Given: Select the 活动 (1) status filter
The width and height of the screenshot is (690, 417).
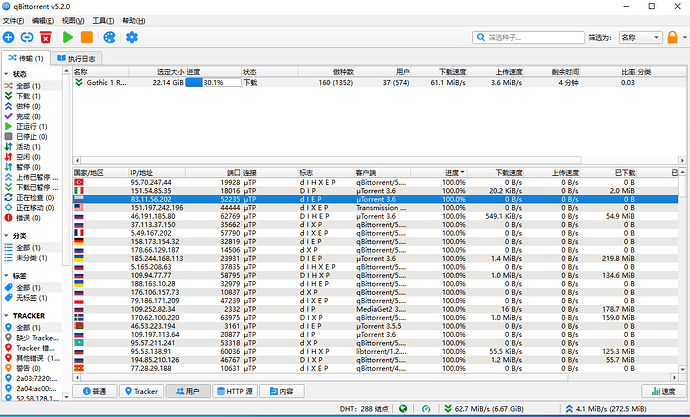Looking at the screenshot, I should click(x=28, y=146).
